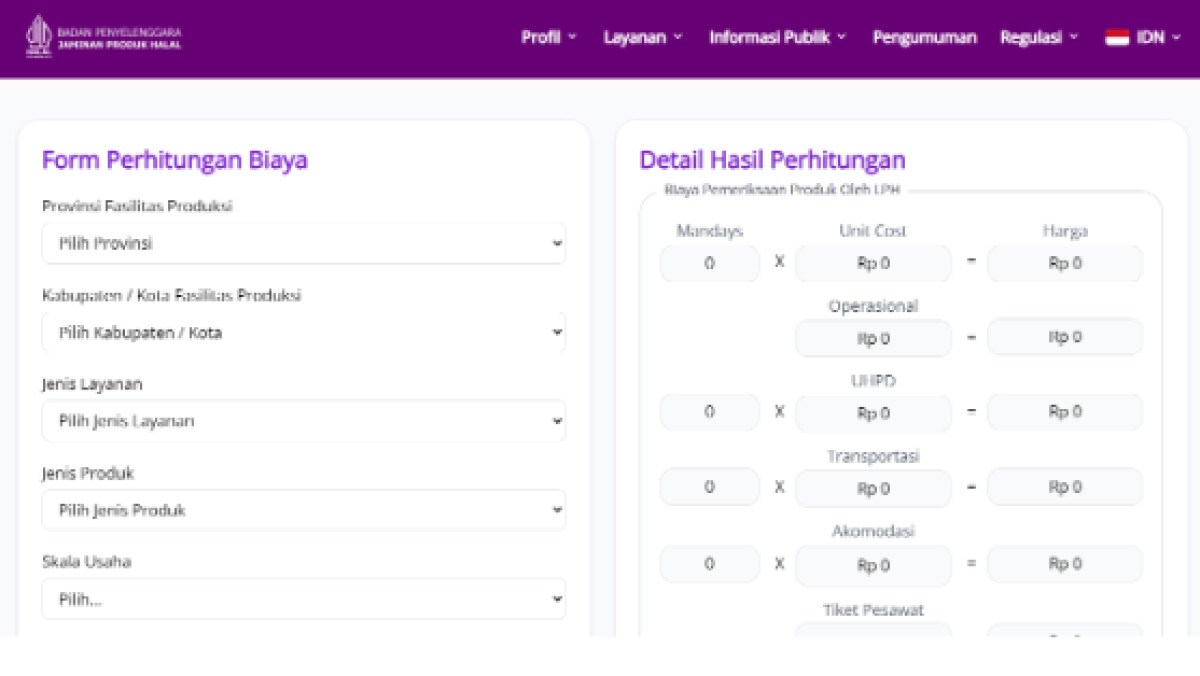The height and width of the screenshot is (676, 1200).
Task: Expand the Pilih Kabupaten / Kota dropdown
Action: [x=304, y=332]
